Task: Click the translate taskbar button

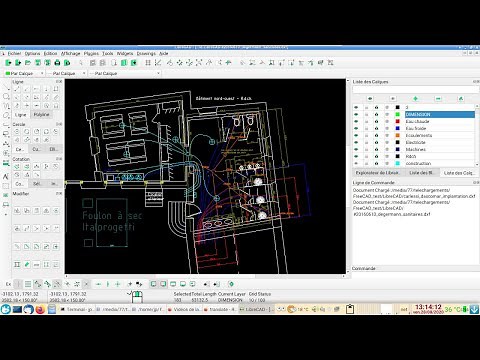Action: tap(220, 309)
